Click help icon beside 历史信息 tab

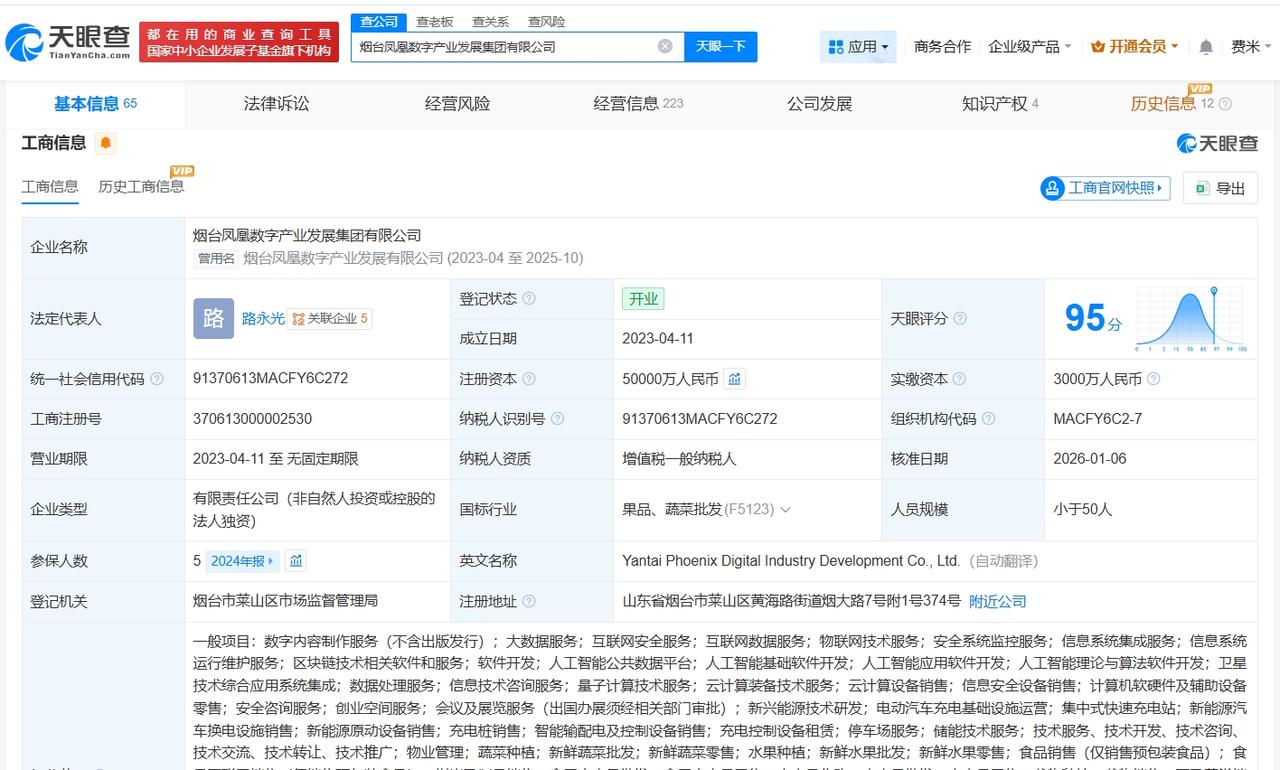tap(1226, 104)
